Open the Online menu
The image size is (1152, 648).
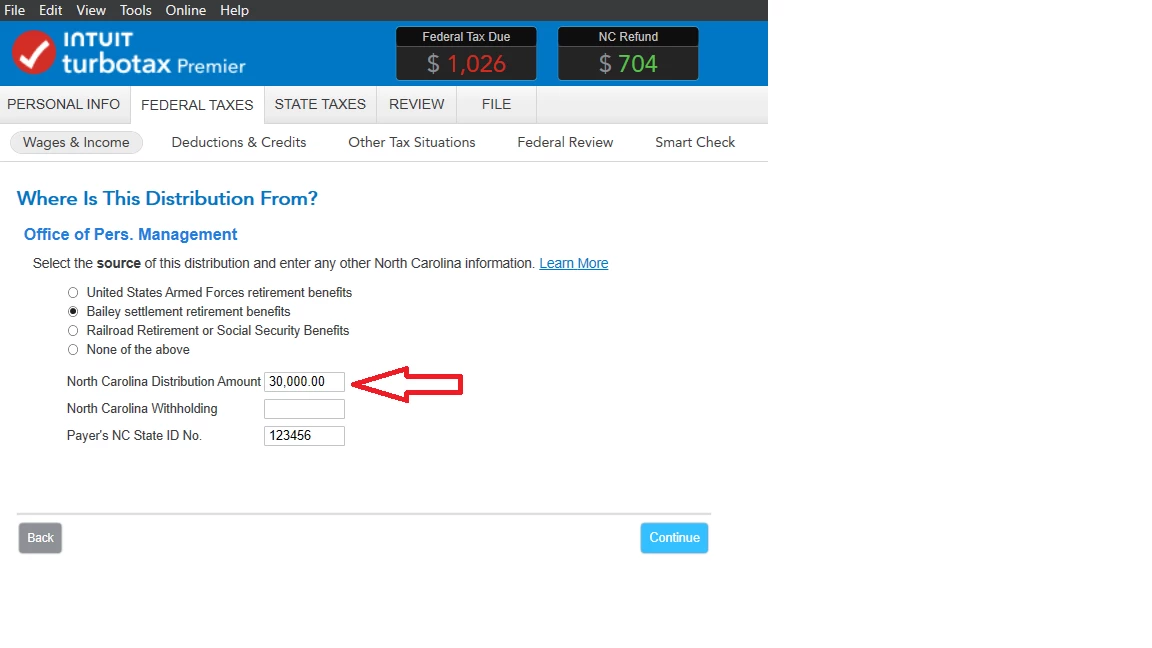click(186, 10)
